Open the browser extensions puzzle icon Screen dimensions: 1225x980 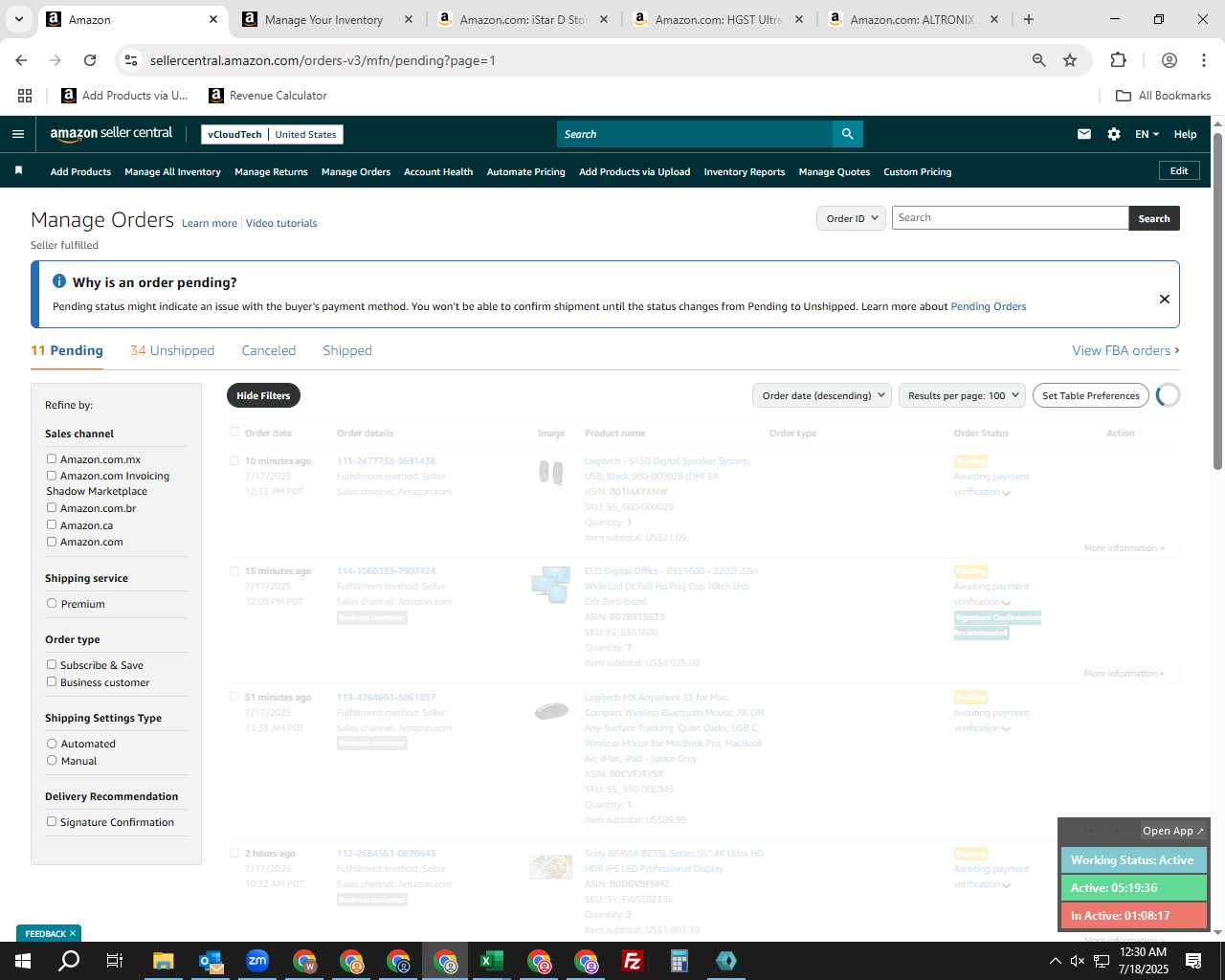coord(1118,60)
